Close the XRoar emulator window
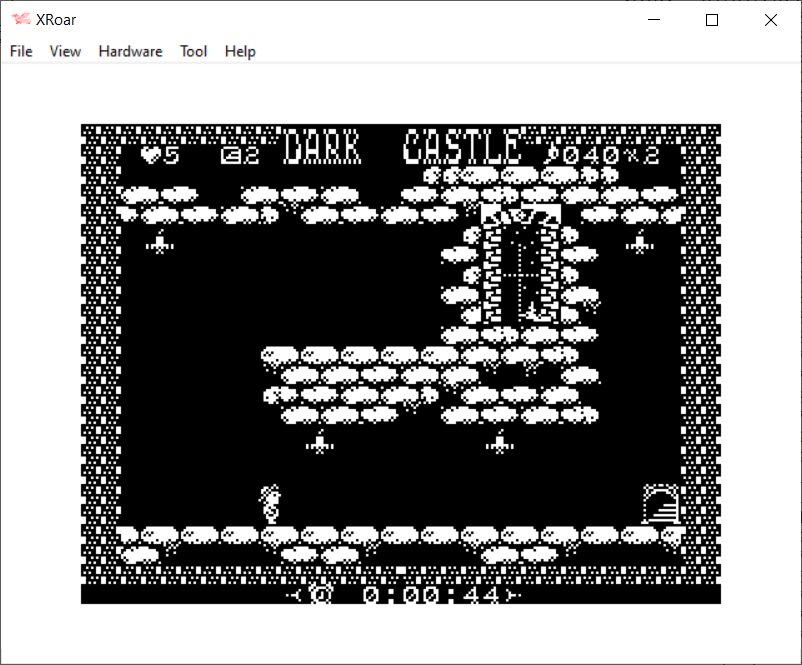802x665 pixels. [770, 20]
